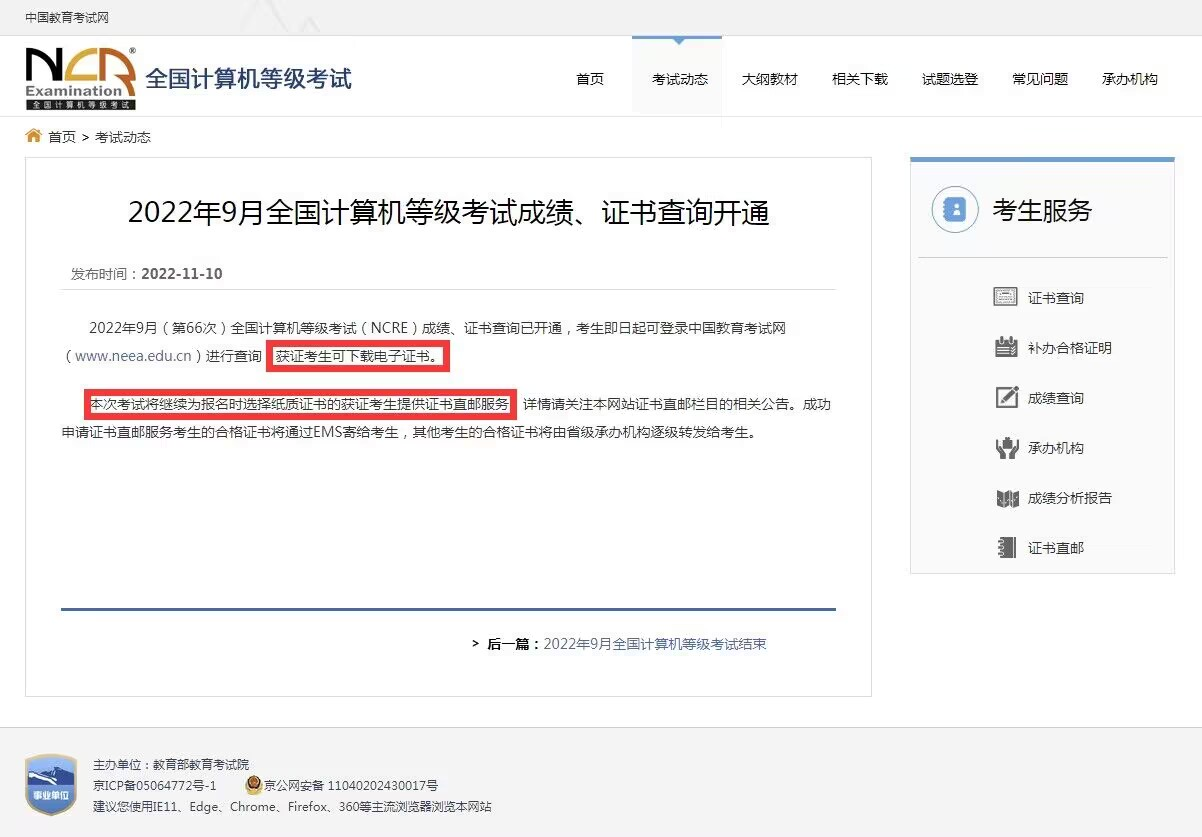Open 试题选登 in top navigation
The image size is (1202, 837).
coord(949,79)
